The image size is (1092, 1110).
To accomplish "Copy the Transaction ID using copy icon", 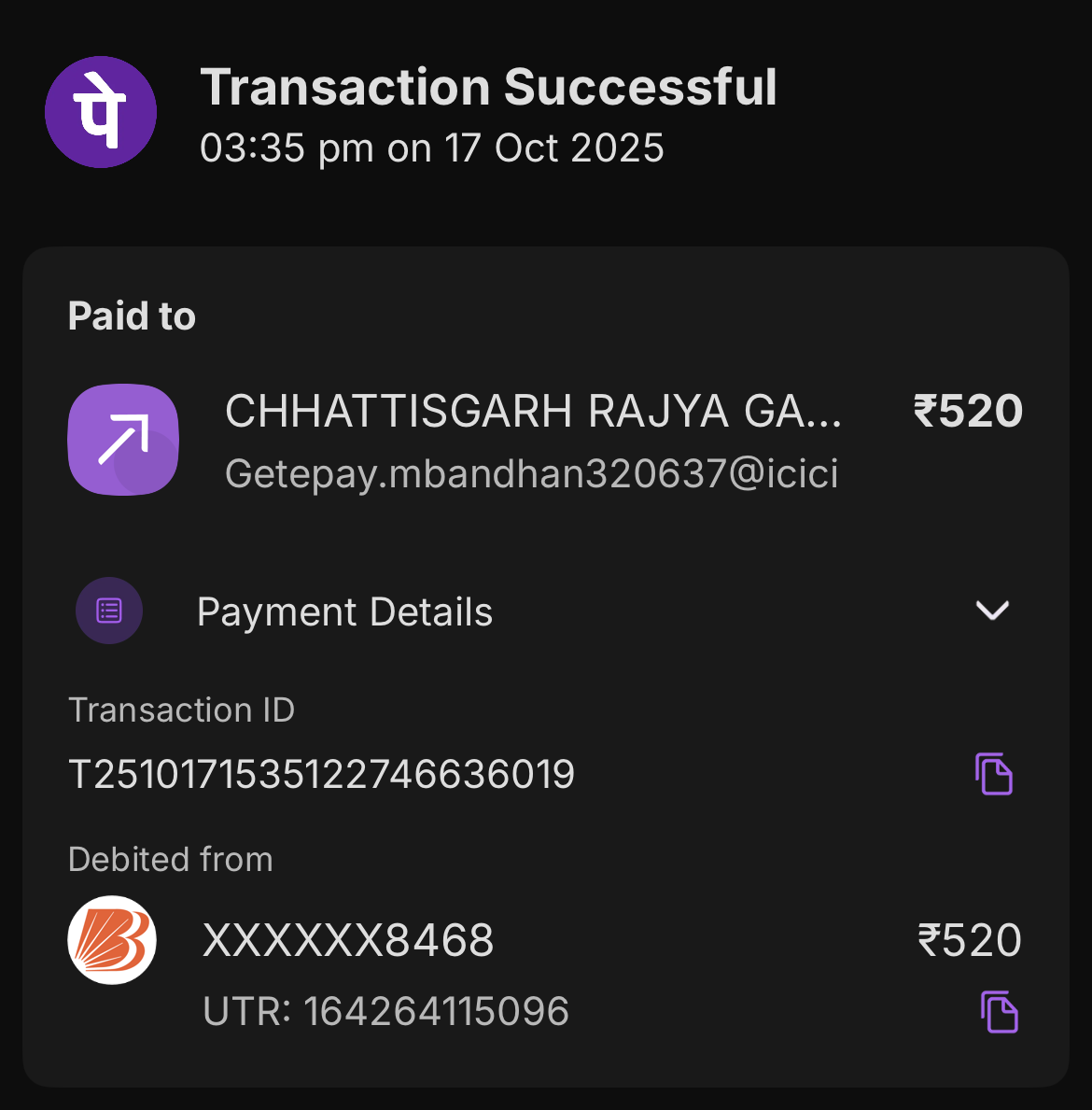I will 994,774.
